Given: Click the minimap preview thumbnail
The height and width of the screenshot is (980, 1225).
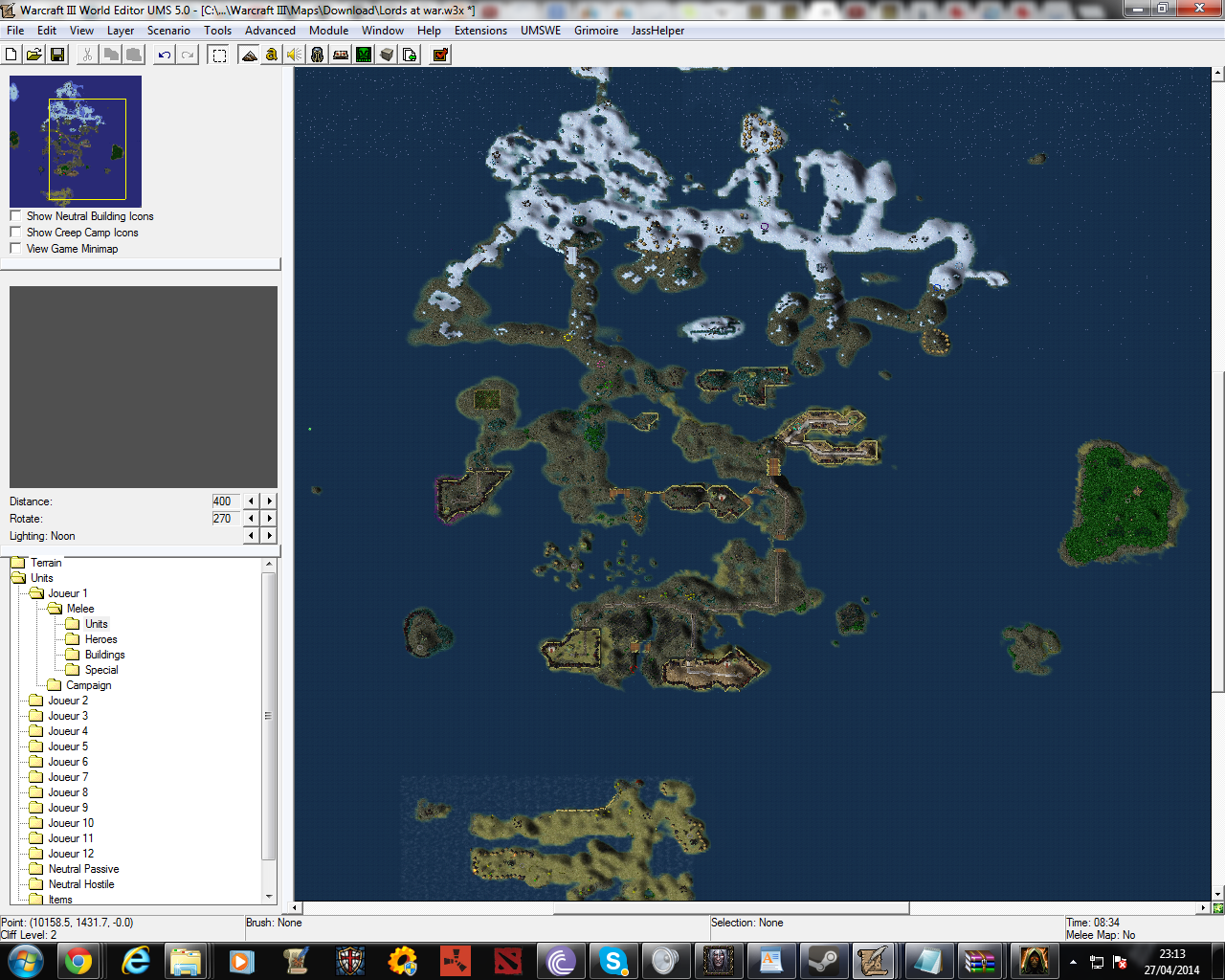Looking at the screenshot, I should pyautogui.click(x=76, y=142).
